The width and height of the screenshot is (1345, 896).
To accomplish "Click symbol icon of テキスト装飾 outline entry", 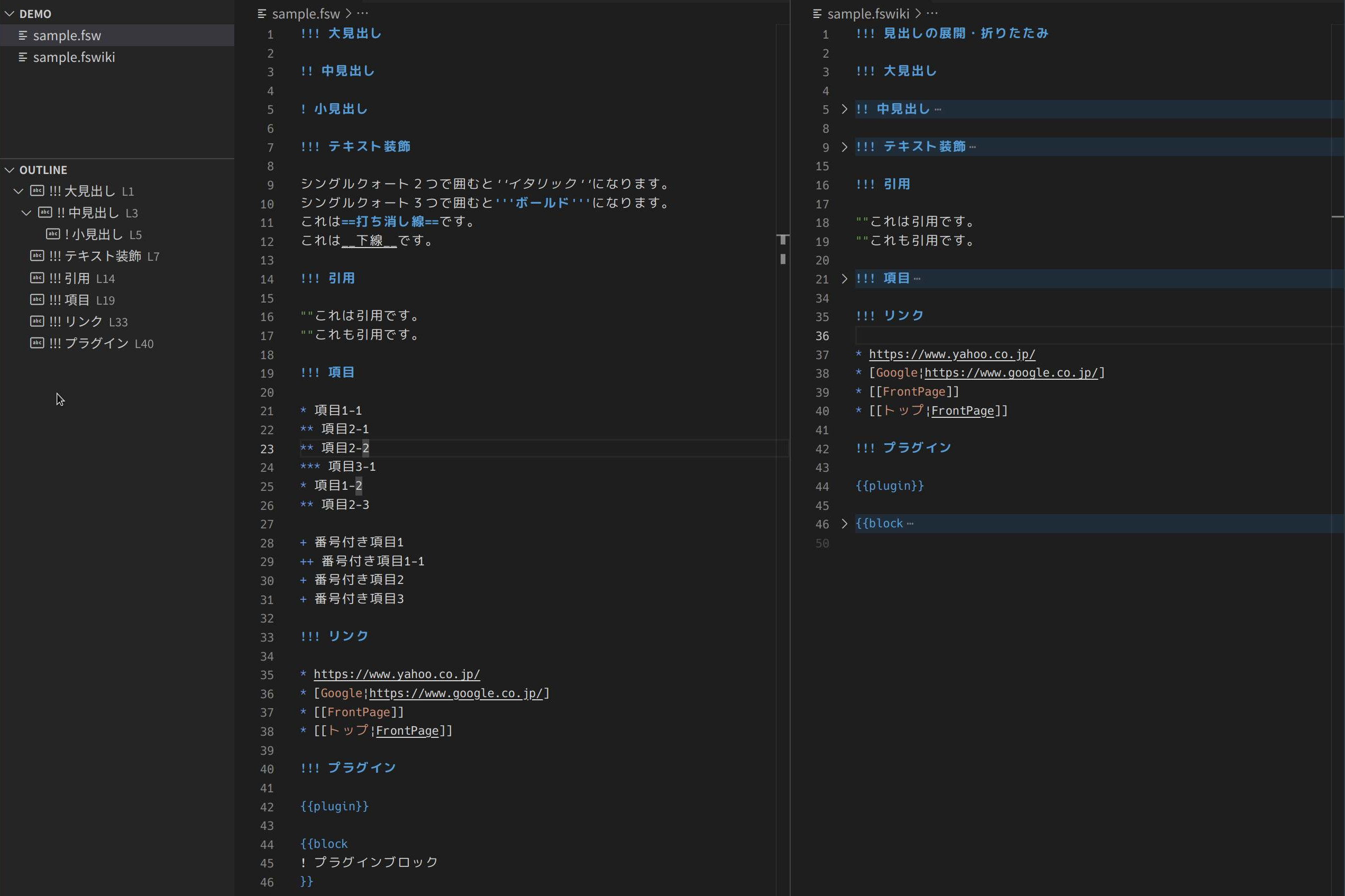I will [37, 256].
